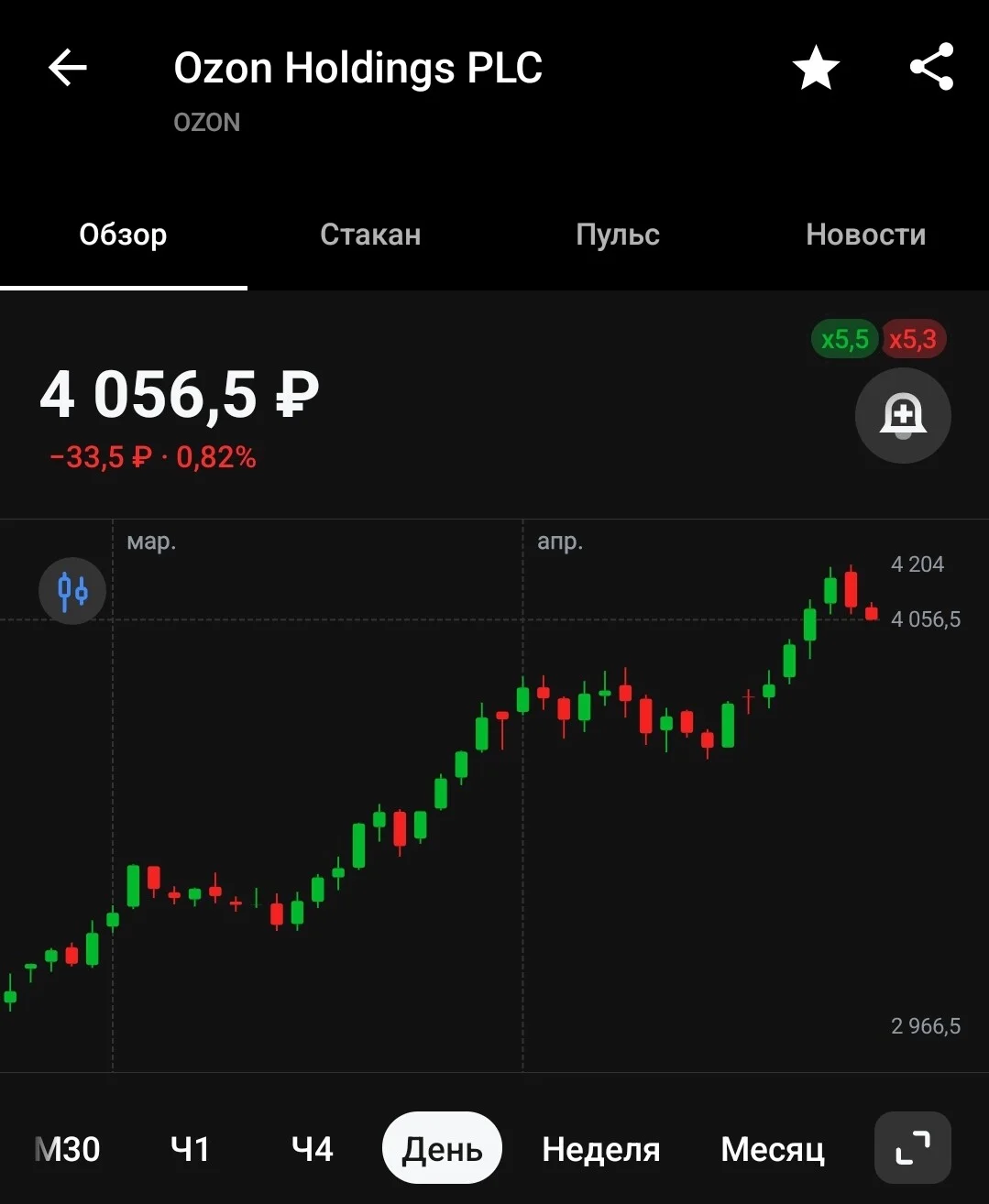Screen dimensions: 989x1204
Task: Tap the green x5,5 leverage badge
Action: (844, 339)
